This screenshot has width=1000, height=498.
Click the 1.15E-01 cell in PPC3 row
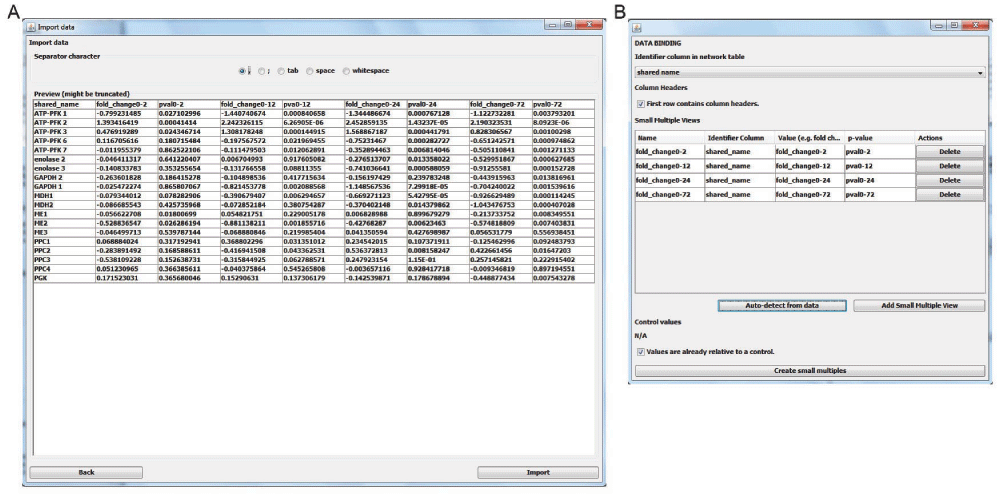point(438,260)
